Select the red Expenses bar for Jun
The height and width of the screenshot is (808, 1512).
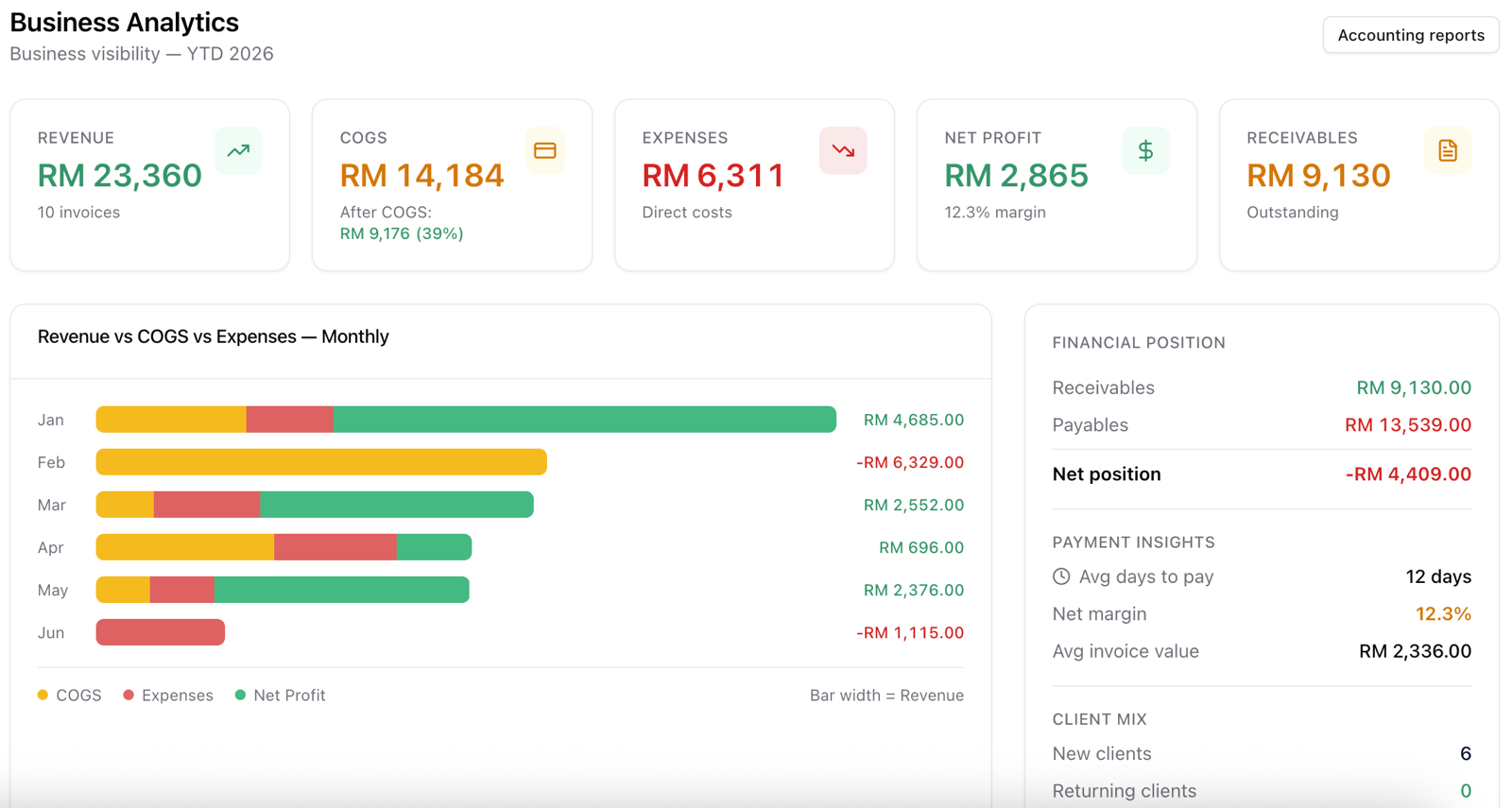pyautogui.click(x=161, y=632)
